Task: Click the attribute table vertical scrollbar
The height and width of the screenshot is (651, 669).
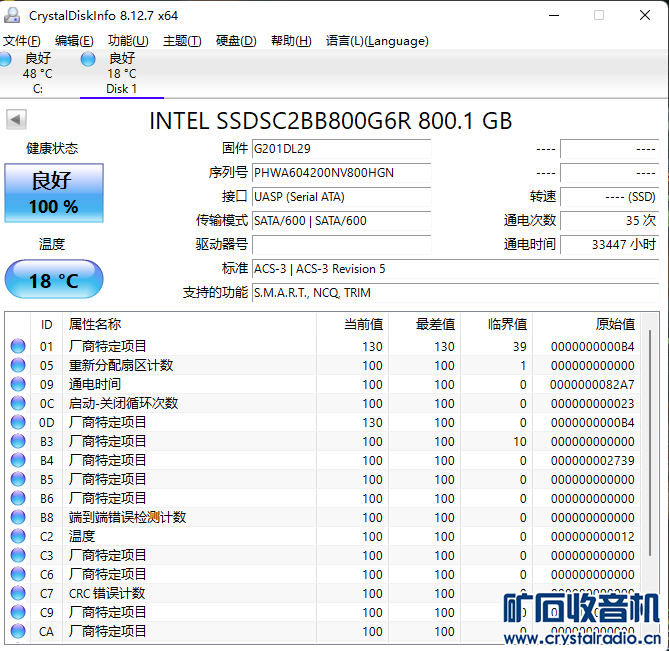Action: click(650, 444)
